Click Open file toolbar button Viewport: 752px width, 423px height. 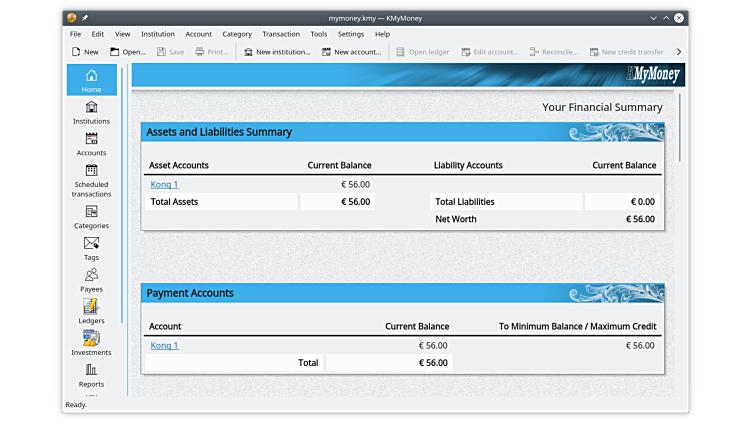point(128,52)
